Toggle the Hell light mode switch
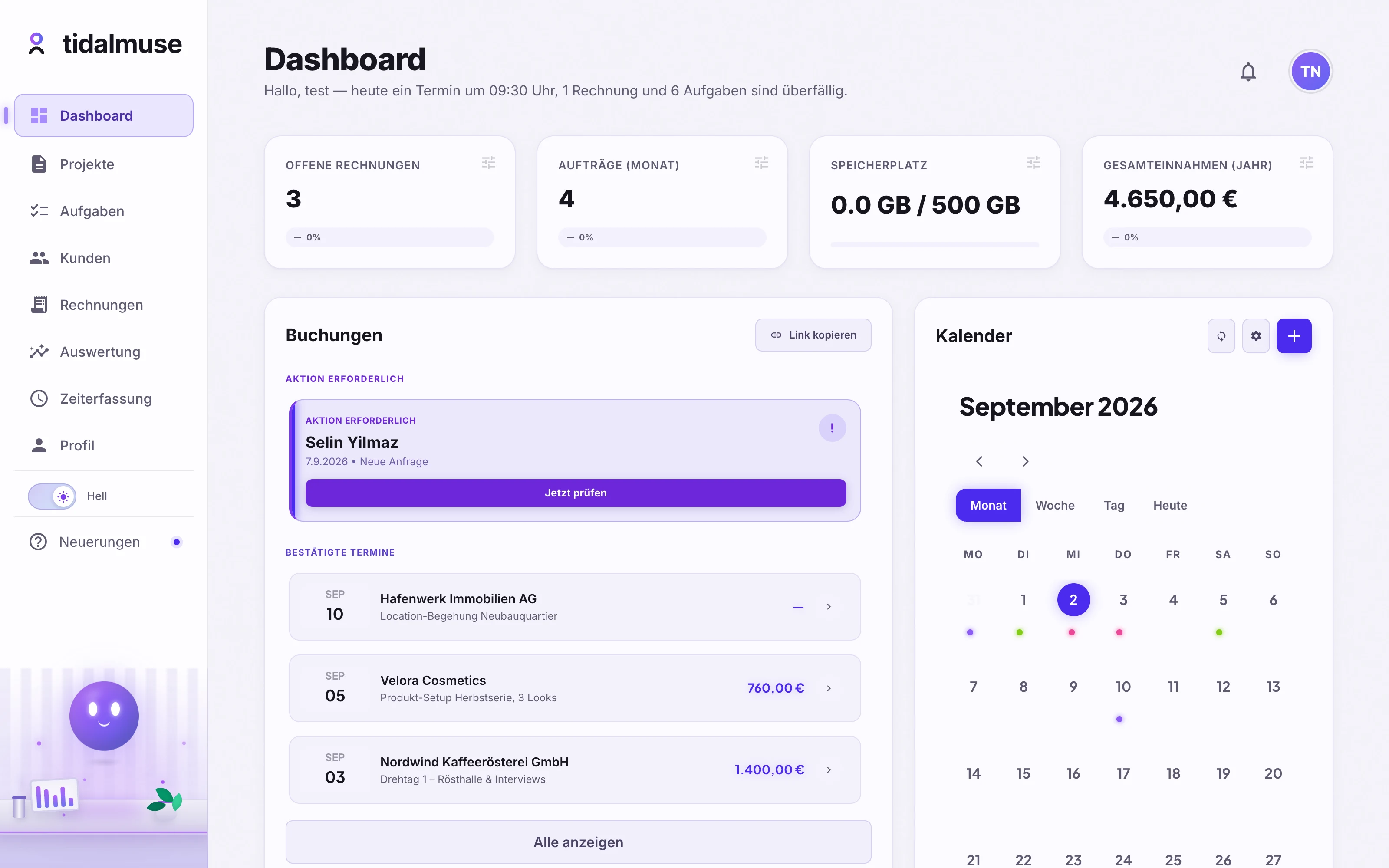 point(52,496)
